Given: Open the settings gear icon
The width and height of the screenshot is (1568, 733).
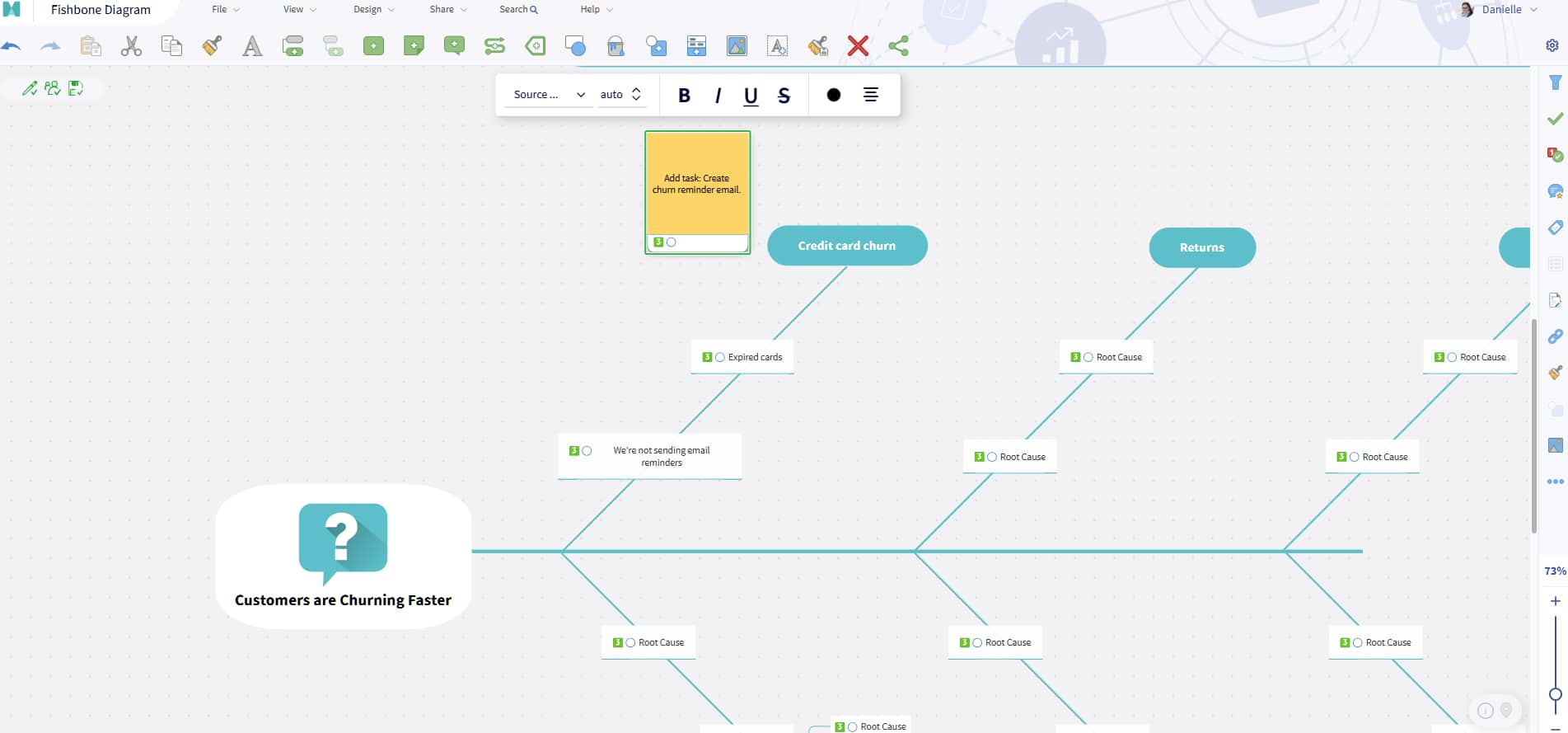Looking at the screenshot, I should (1552, 45).
